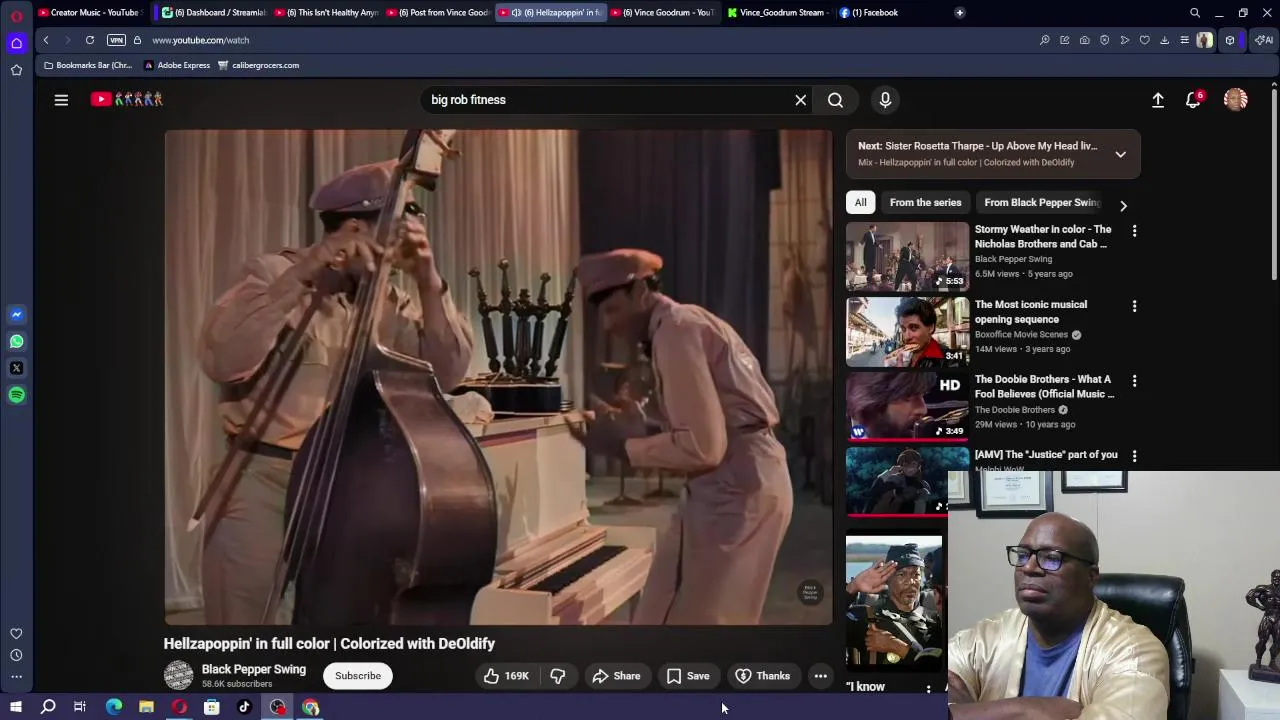The height and width of the screenshot is (720, 1280).
Task: Show more filter chips with right arrow
Action: (1123, 205)
